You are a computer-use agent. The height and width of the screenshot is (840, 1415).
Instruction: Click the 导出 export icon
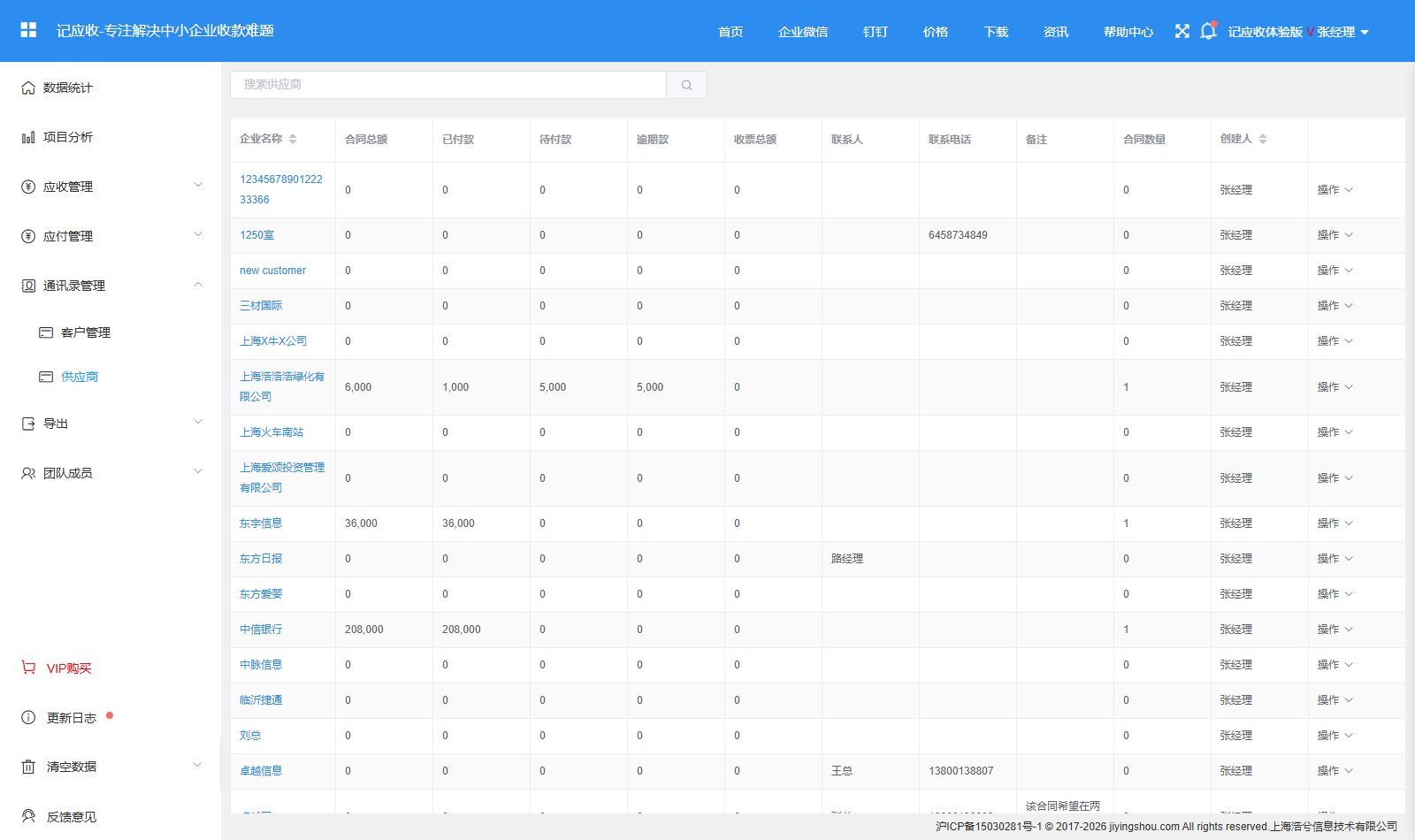pos(28,424)
